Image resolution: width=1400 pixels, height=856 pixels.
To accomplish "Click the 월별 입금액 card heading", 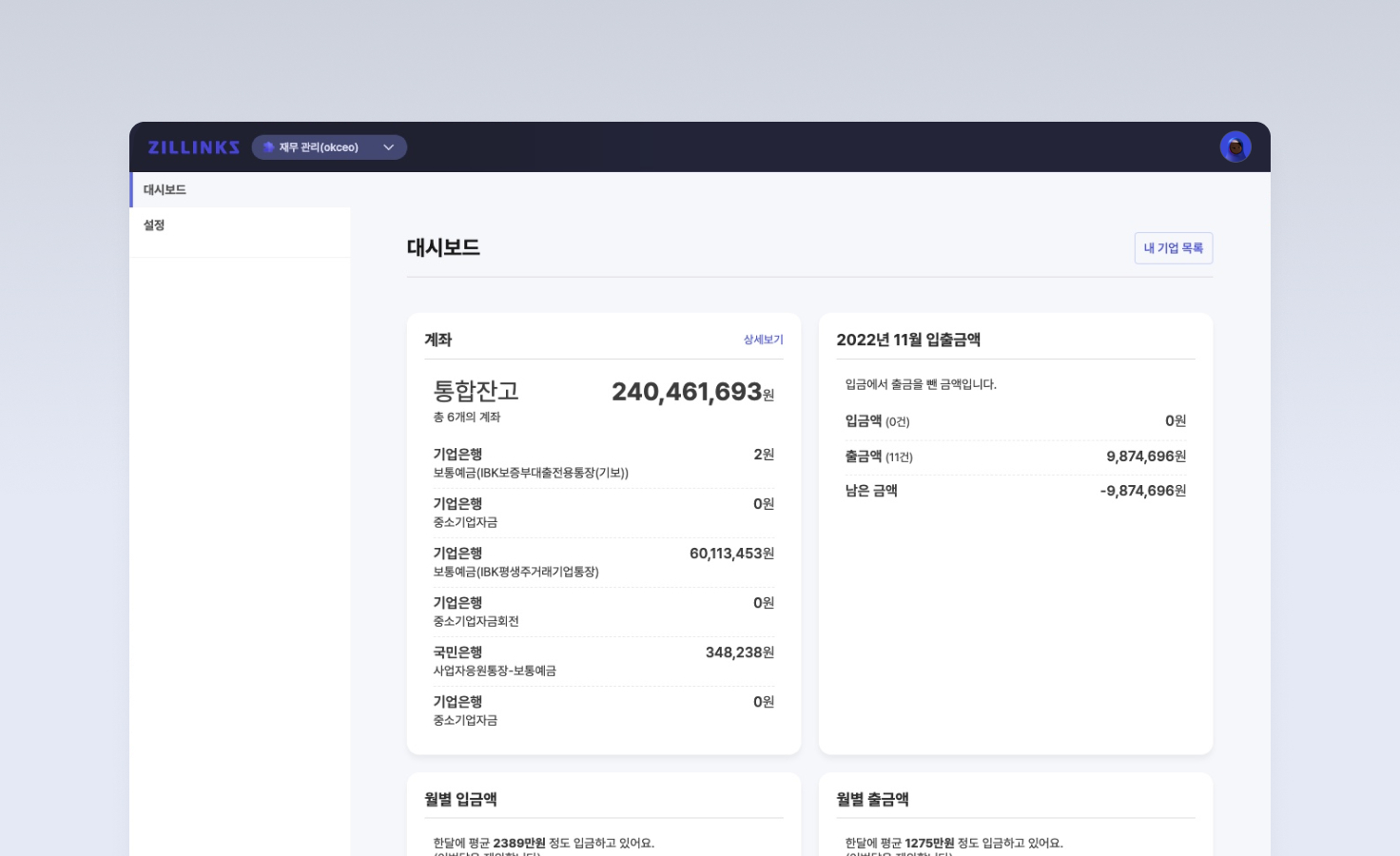I will (460, 799).
